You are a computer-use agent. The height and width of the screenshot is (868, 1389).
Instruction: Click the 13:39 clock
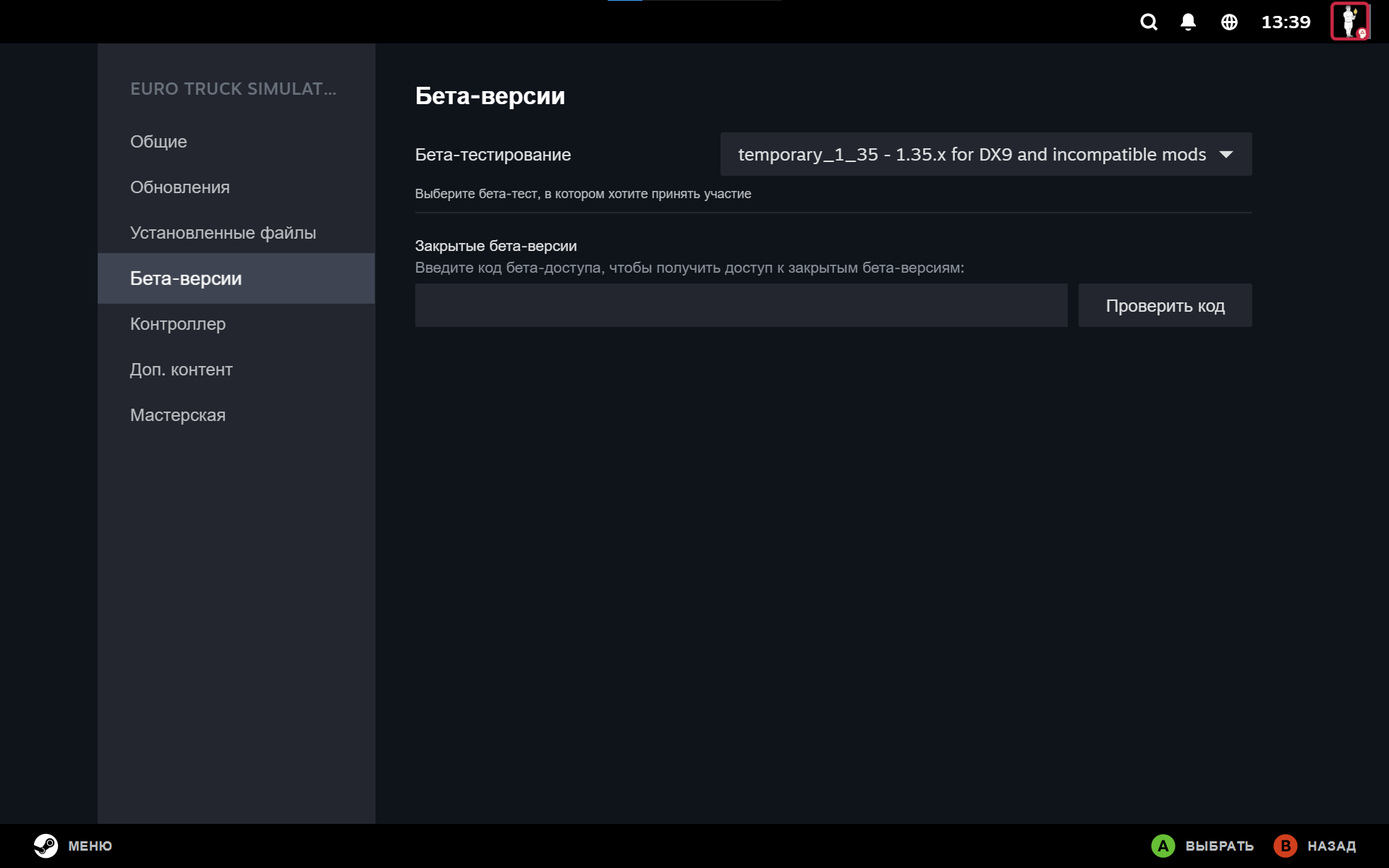point(1286,22)
